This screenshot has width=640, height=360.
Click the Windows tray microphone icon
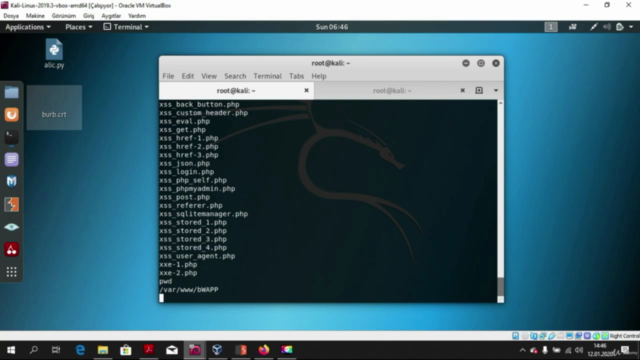click(545, 350)
